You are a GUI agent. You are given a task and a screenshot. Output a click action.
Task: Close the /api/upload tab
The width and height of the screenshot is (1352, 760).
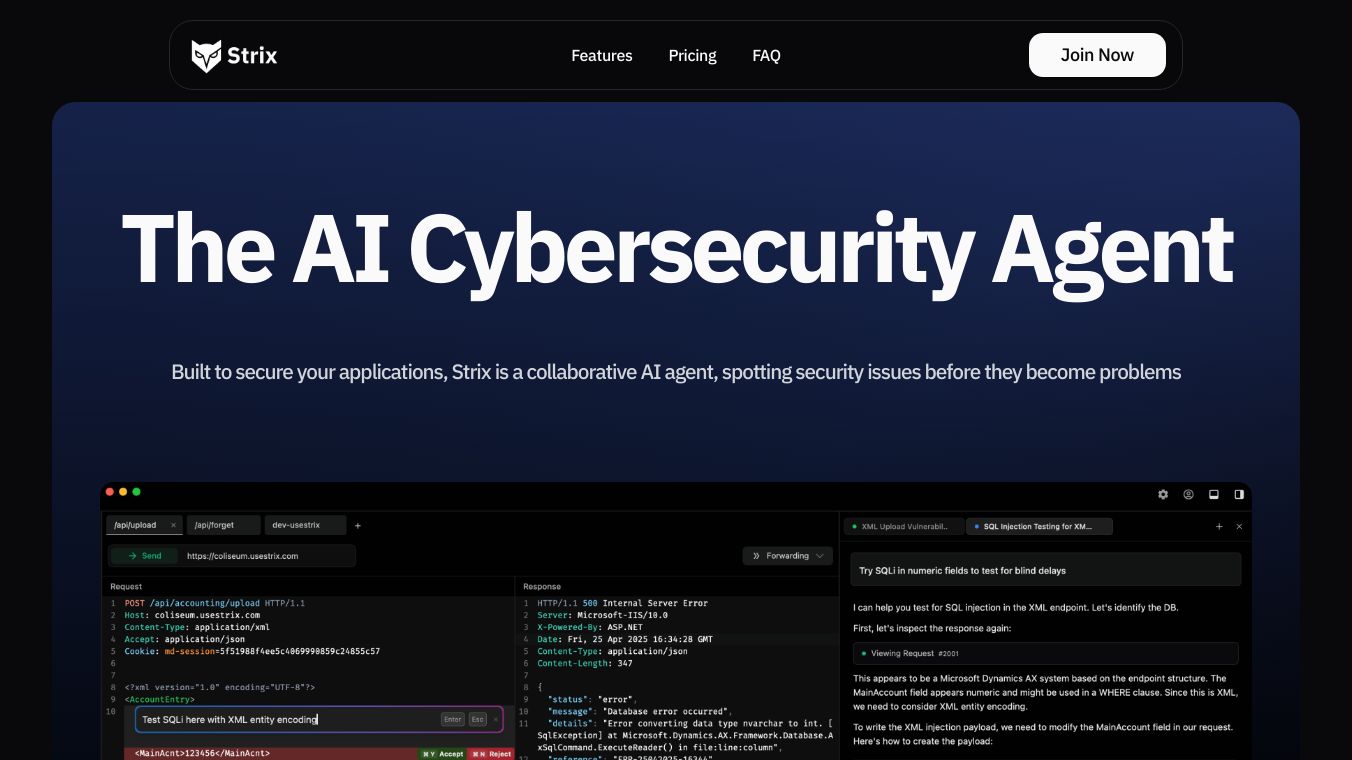coord(173,525)
